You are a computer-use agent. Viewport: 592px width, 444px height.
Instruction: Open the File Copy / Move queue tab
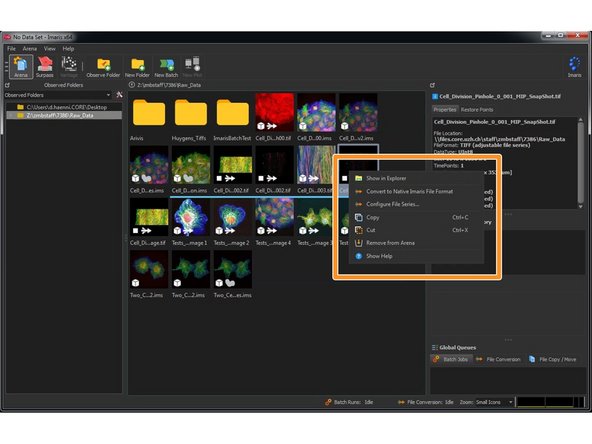click(x=553, y=359)
